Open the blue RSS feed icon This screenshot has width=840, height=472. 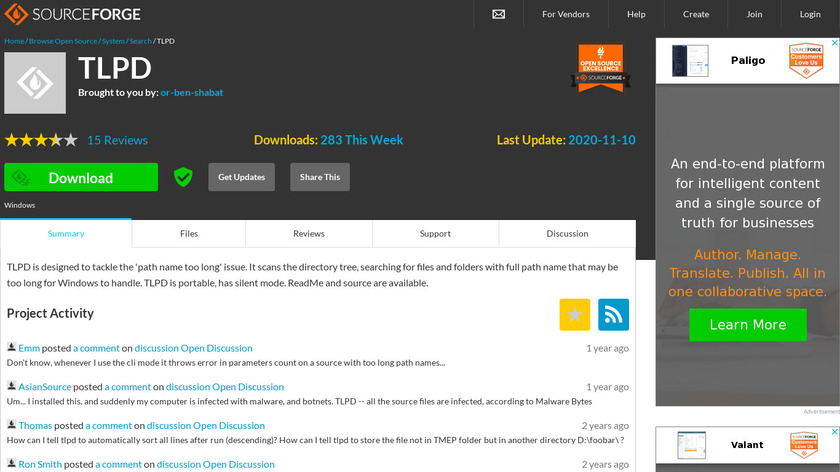coord(613,314)
